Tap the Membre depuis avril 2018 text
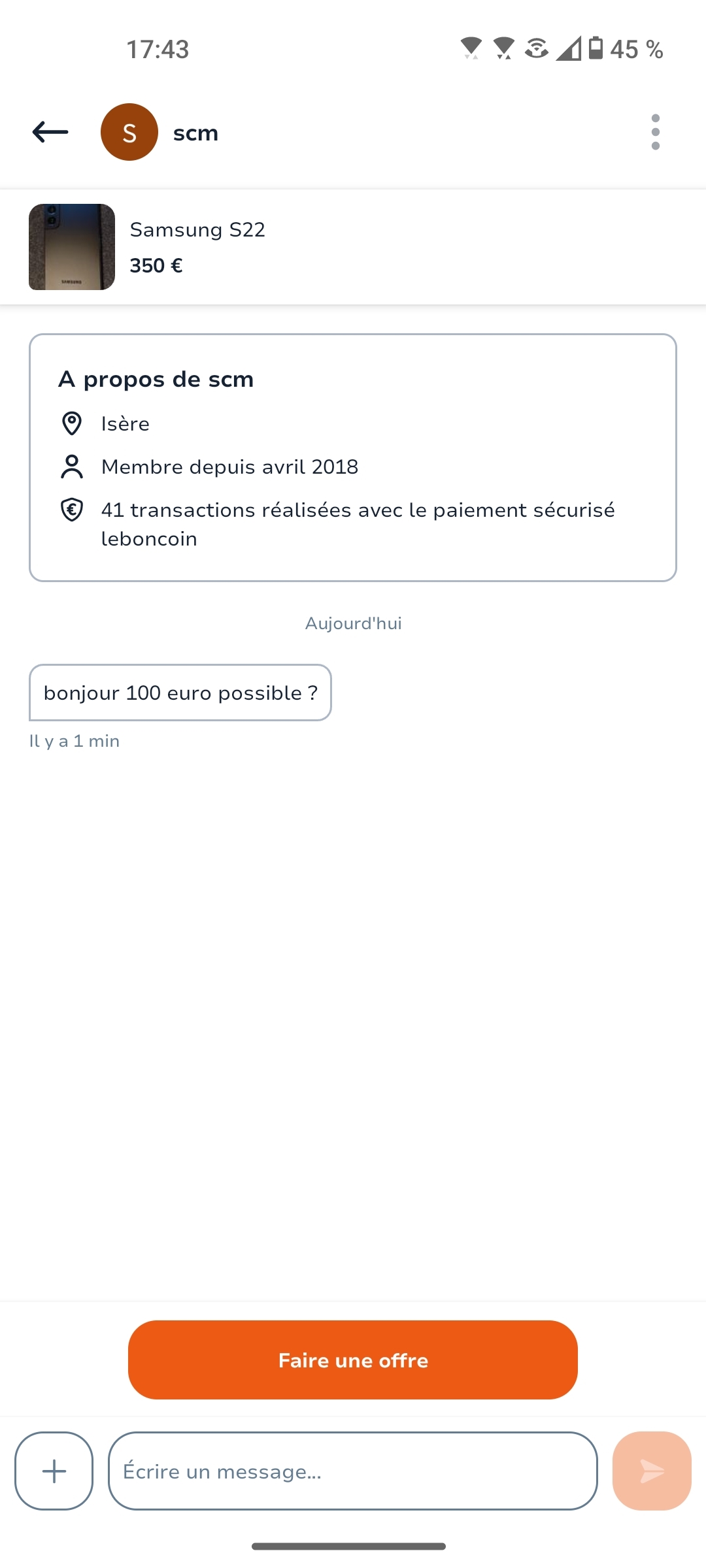706x1568 pixels. click(229, 466)
